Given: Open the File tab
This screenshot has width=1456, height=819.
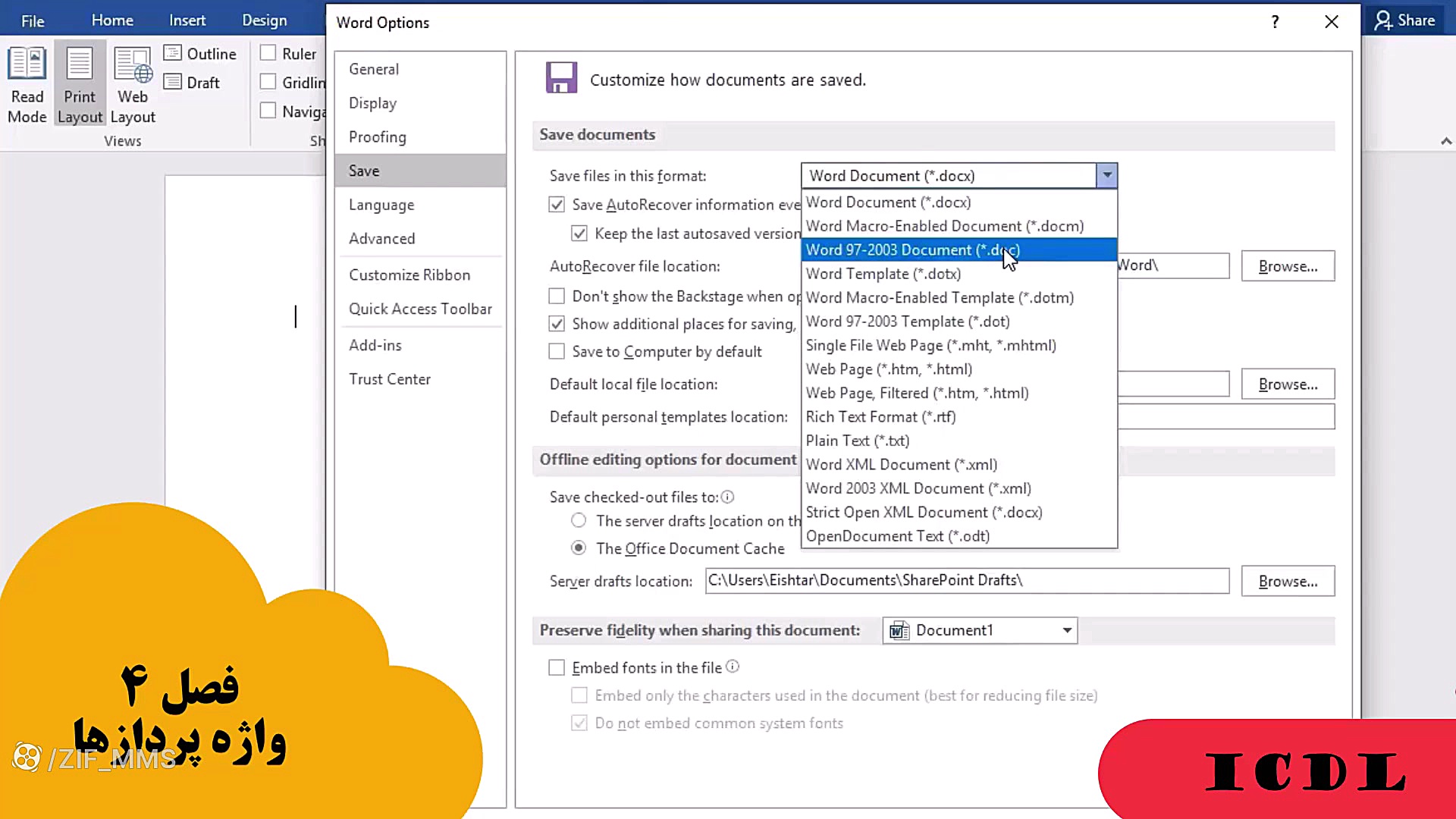Looking at the screenshot, I should tap(33, 20).
